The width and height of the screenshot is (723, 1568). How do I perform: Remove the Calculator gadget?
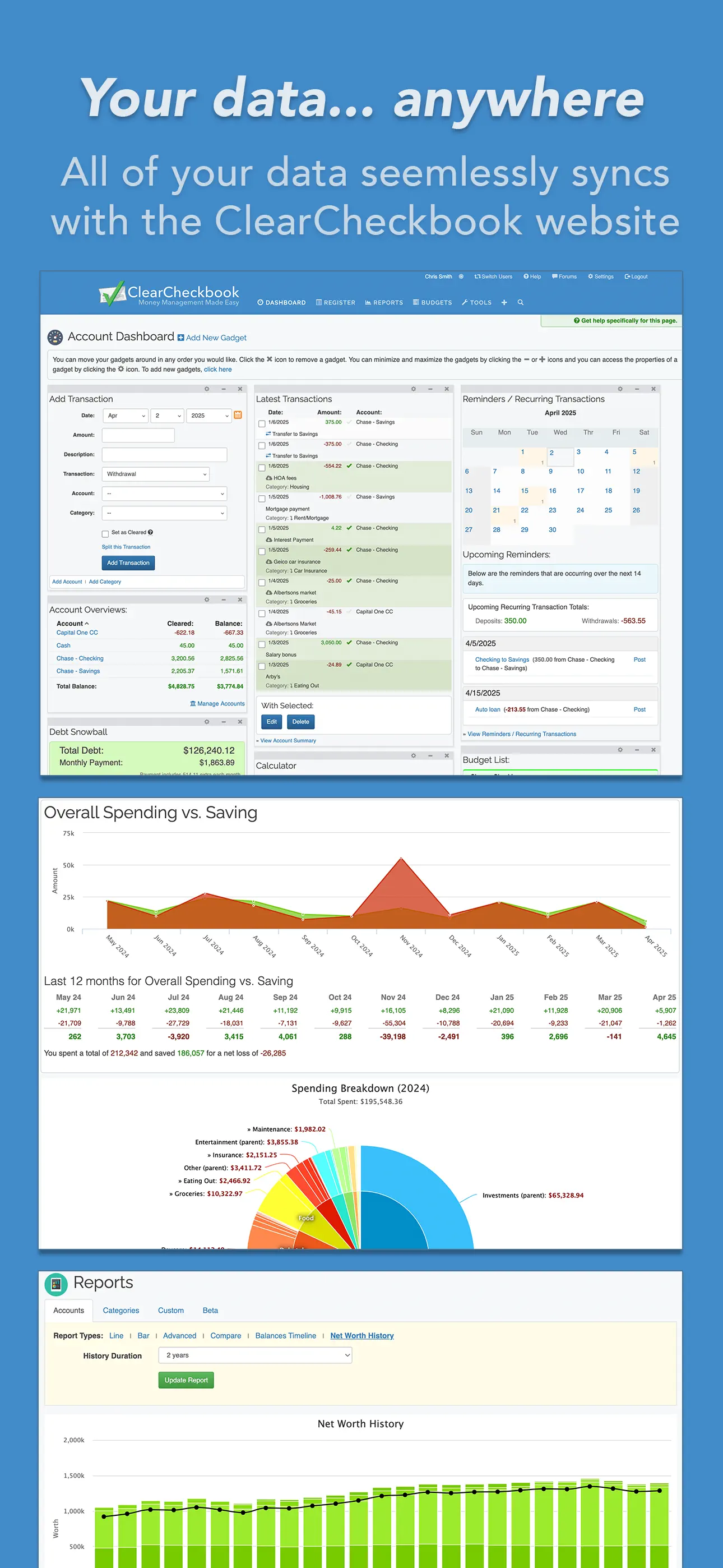[x=447, y=755]
